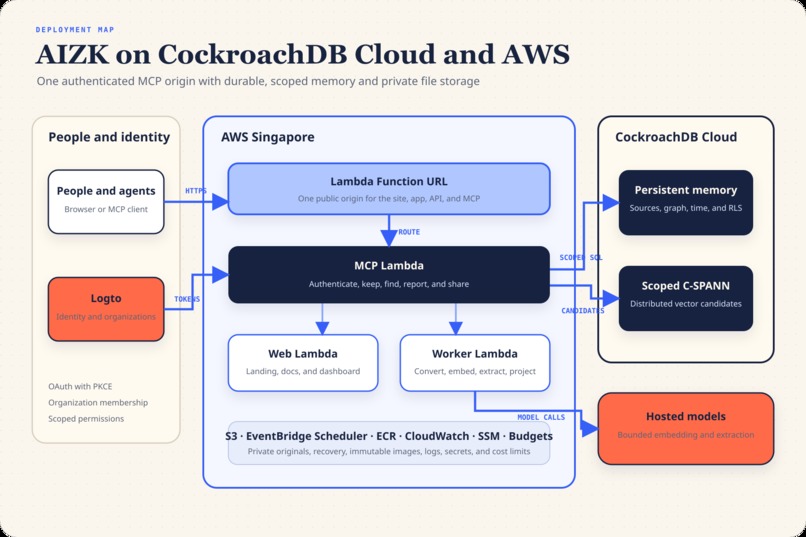Click the "ROUTE" arrow label
The height and width of the screenshot is (537, 806).
tap(409, 232)
